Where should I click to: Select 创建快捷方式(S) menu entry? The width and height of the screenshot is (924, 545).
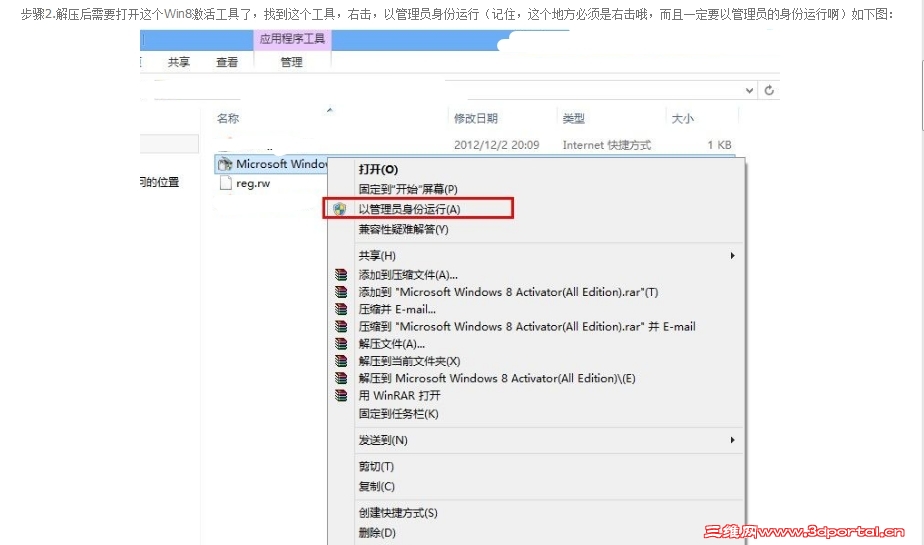click(398, 513)
